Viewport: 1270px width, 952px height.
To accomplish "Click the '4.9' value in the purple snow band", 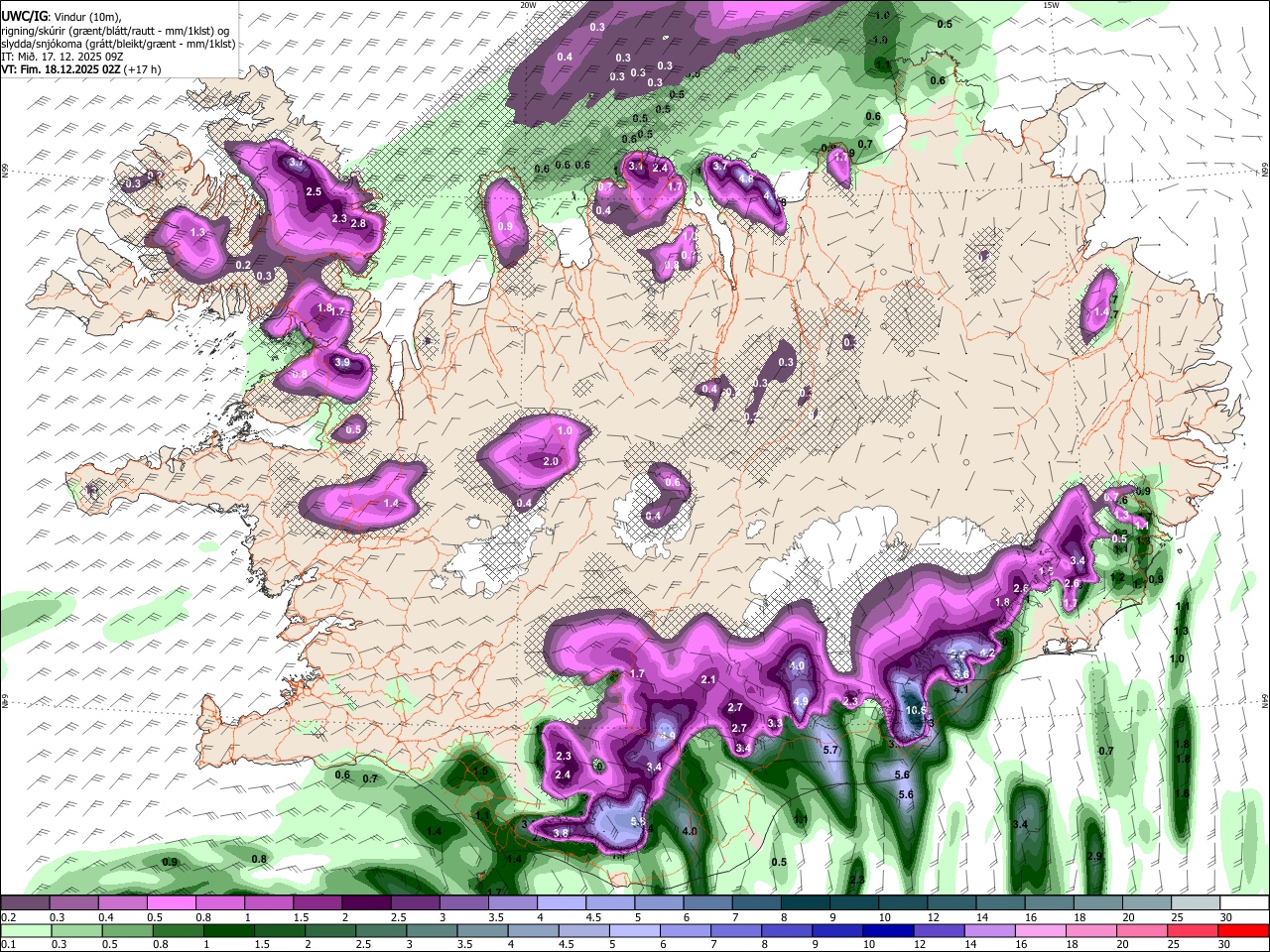I will pyautogui.click(x=802, y=701).
